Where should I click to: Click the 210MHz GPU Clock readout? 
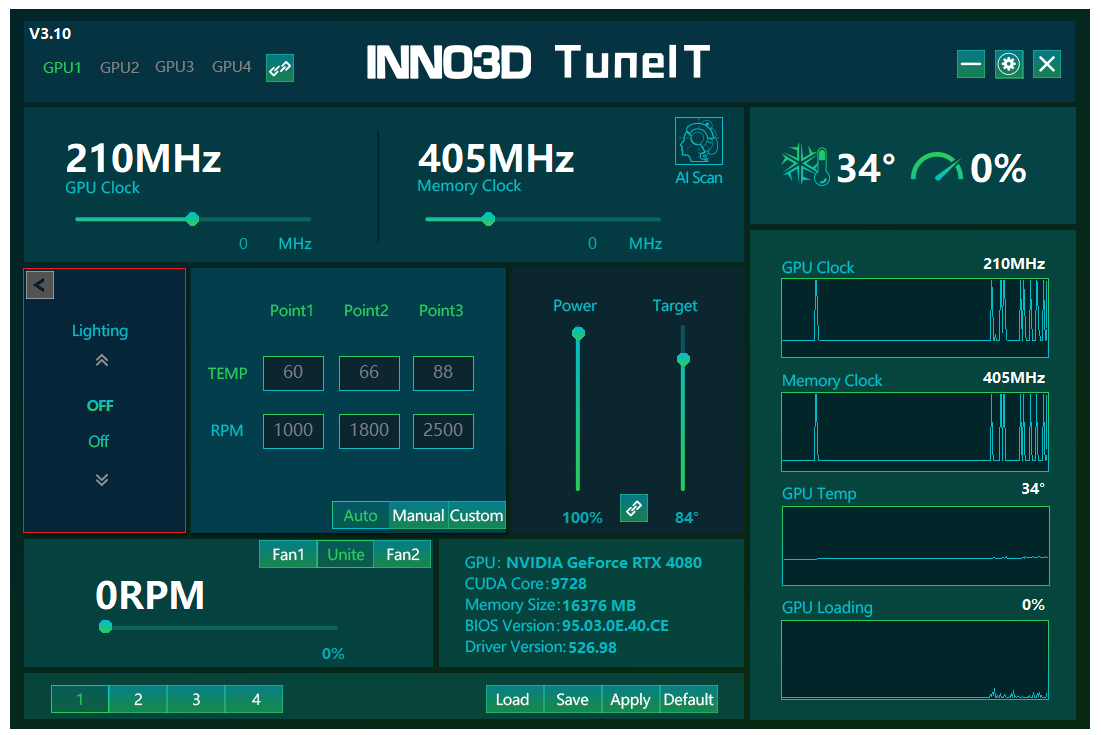(143, 158)
